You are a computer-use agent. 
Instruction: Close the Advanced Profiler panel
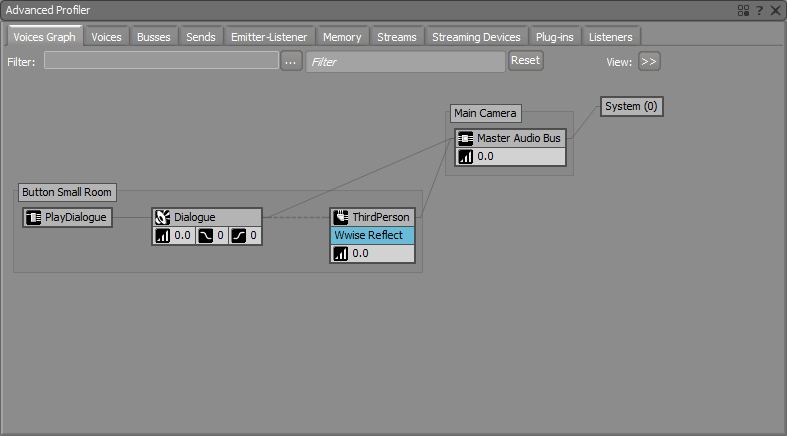coord(775,10)
